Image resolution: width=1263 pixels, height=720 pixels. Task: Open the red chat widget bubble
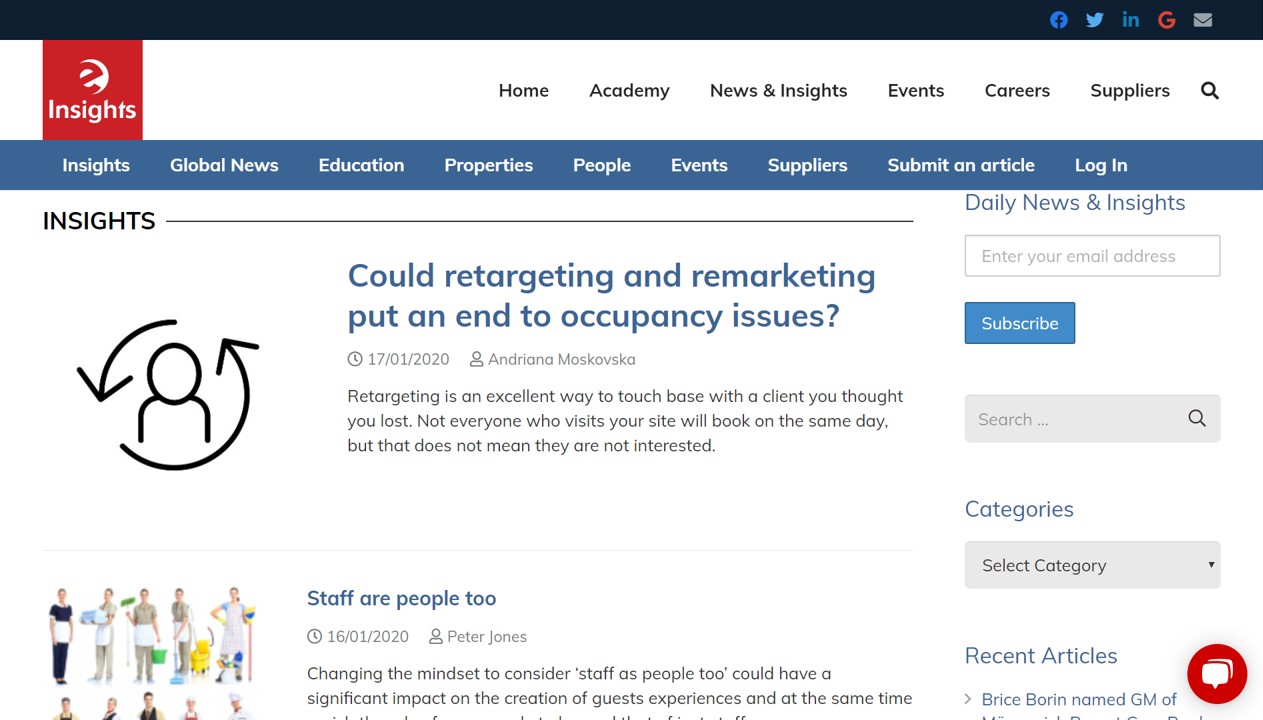tap(1216, 673)
